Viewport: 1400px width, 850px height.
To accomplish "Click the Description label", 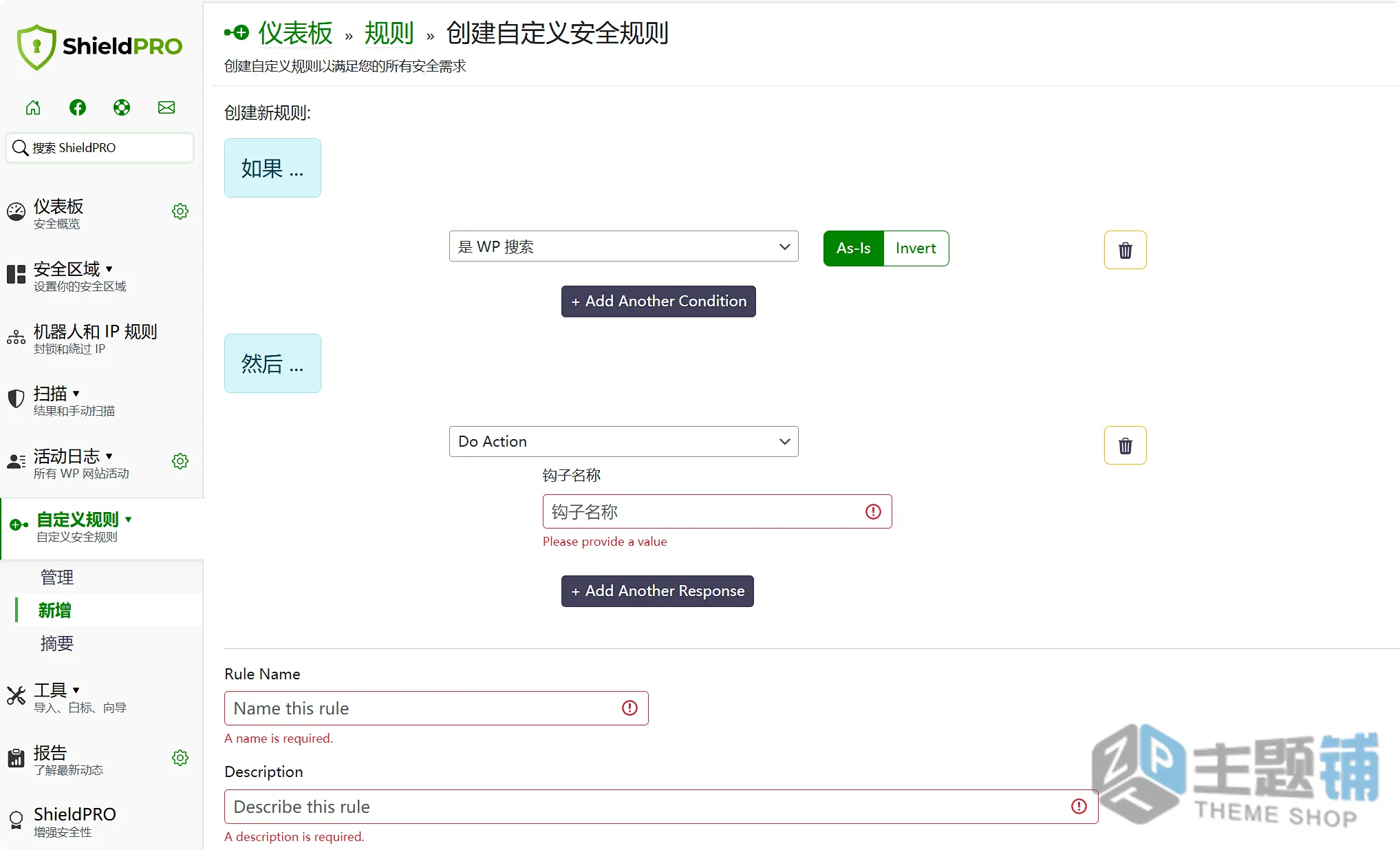I will pyautogui.click(x=263, y=772).
